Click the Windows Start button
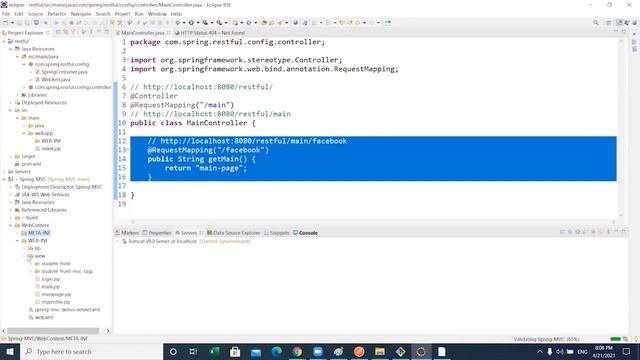This screenshot has width=640, height=360. pyautogui.click(x=10, y=351)
